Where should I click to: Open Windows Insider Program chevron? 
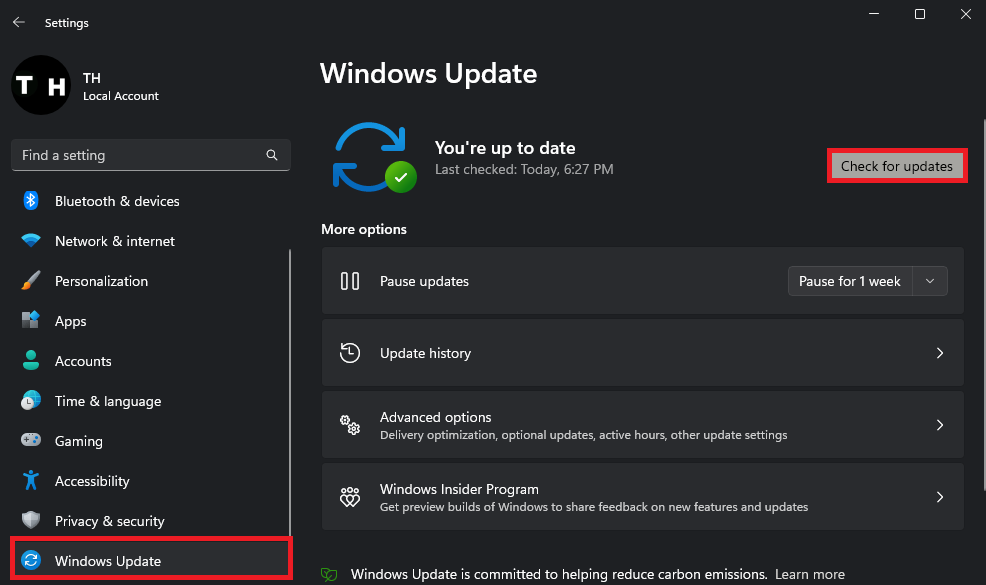point(939,497)
